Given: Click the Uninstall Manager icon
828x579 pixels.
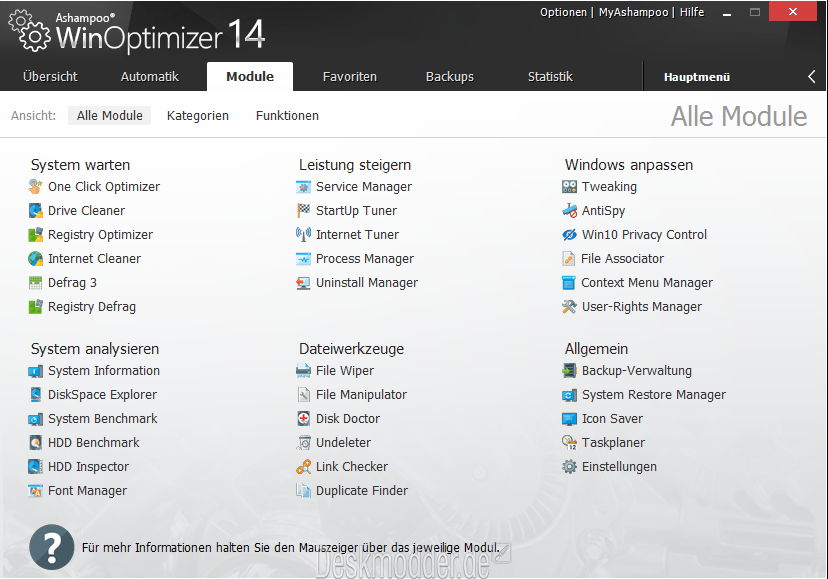Looking at the screenshot, I should click(x=303, y=283).
